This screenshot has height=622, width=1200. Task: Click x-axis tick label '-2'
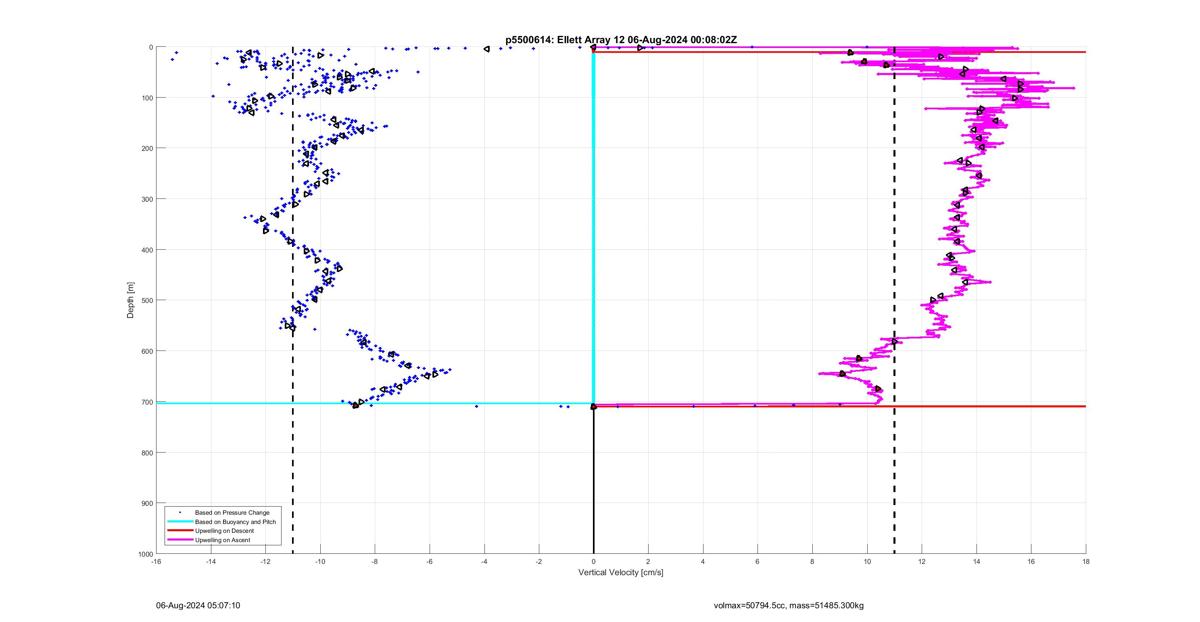pos(539,562)
